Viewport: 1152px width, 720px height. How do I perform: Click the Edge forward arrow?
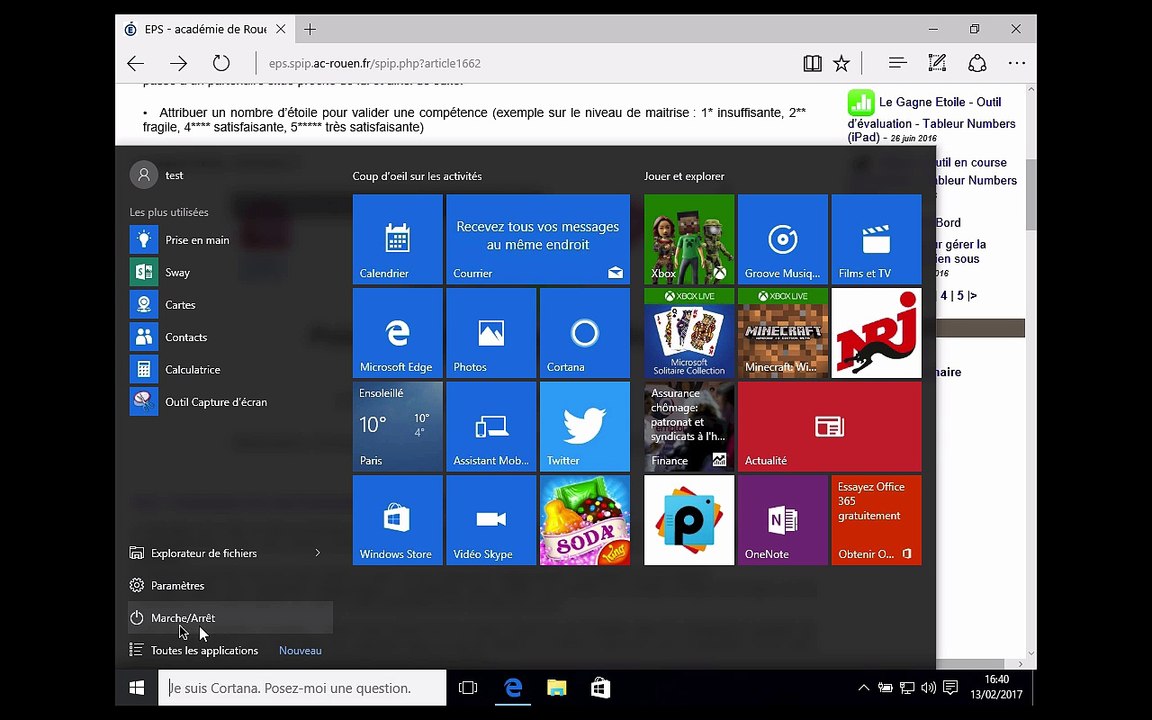179,63
